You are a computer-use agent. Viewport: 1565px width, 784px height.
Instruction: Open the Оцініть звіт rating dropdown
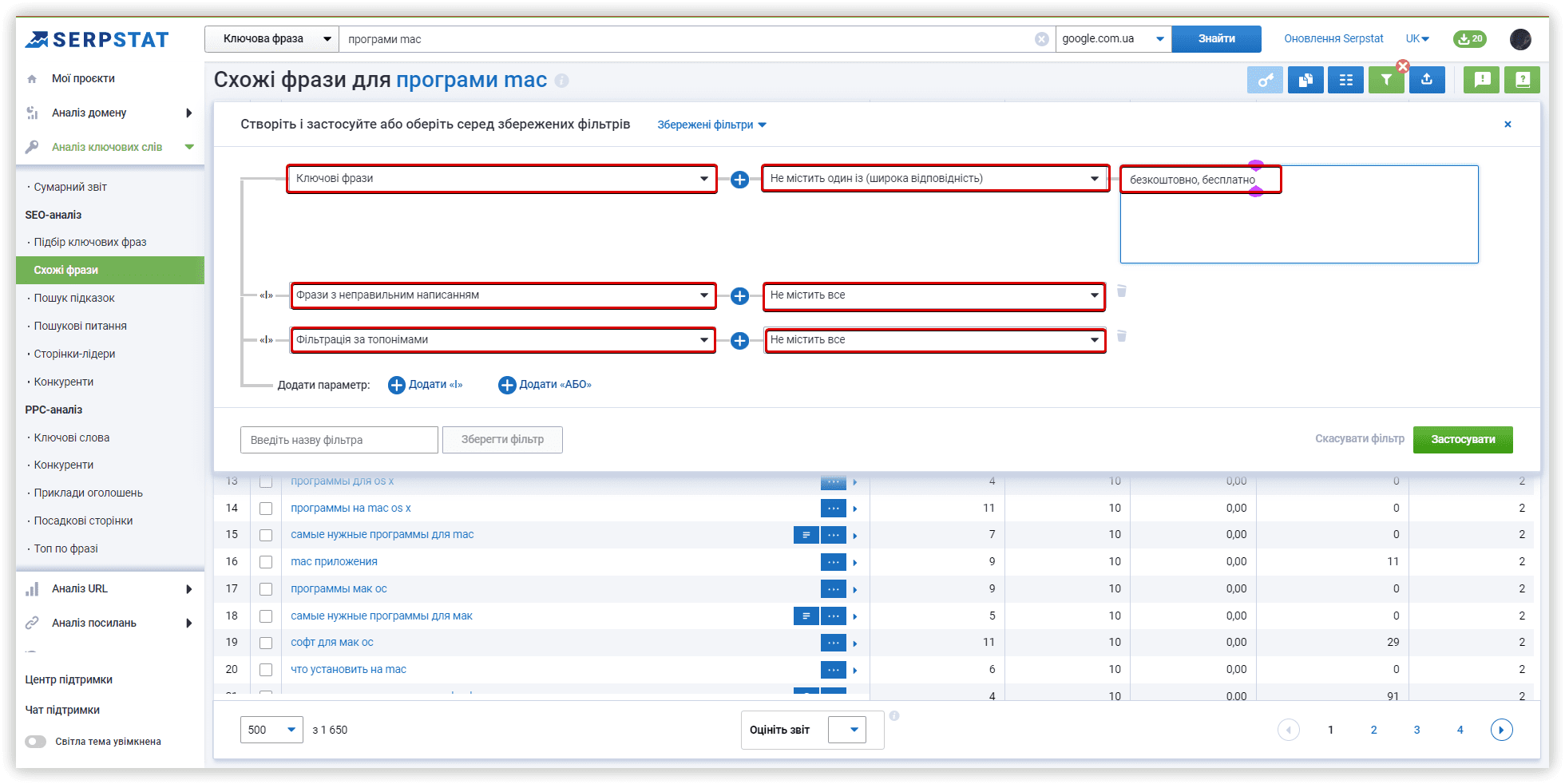click(x=847, y=730)
